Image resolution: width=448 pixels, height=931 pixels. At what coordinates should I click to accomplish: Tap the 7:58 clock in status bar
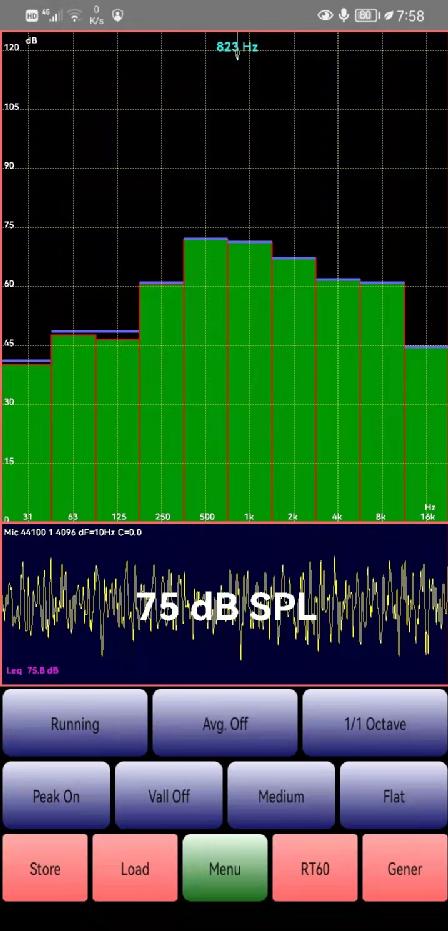pyautogui.click(x=411, y=15)
